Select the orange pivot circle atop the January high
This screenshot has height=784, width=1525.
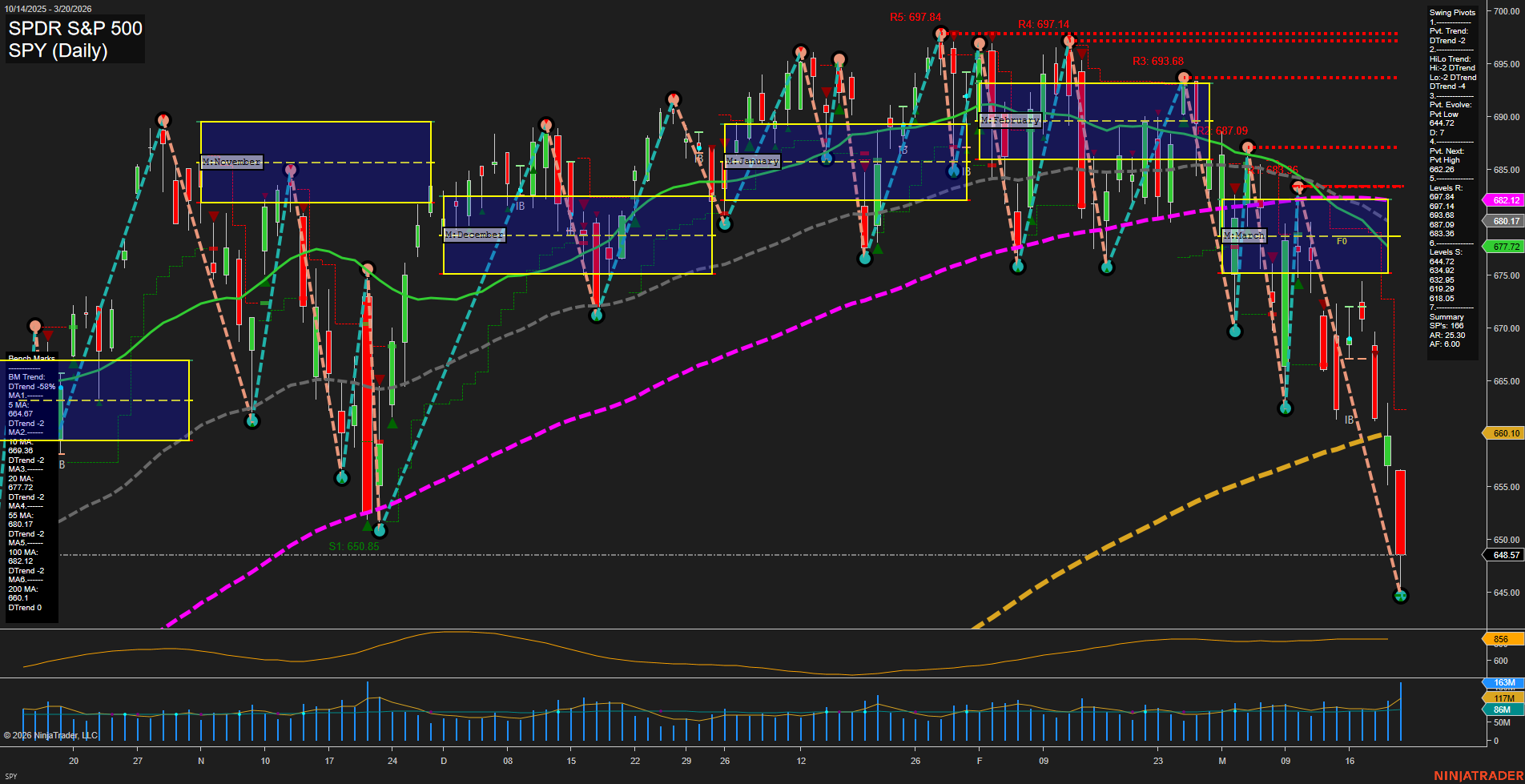point(799,50)
